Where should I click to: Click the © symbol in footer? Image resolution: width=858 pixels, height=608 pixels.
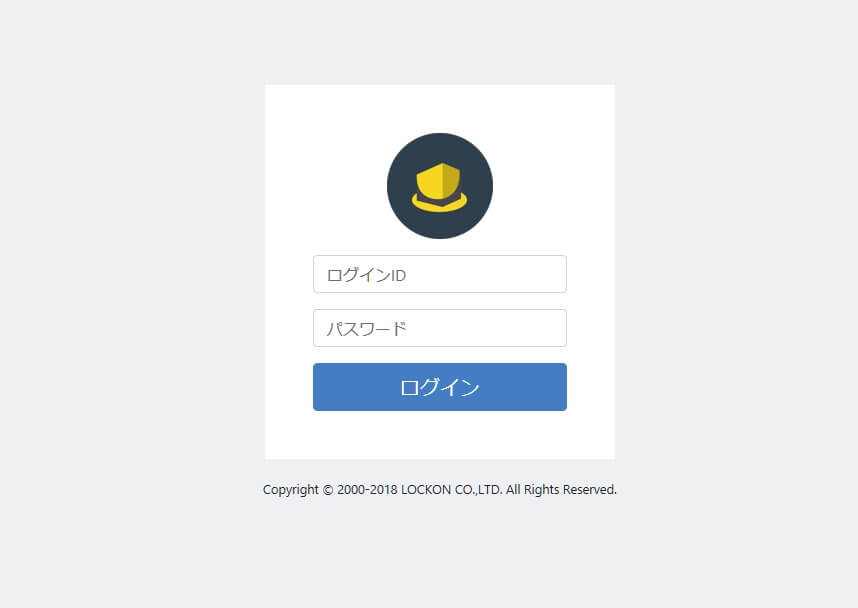328,490
